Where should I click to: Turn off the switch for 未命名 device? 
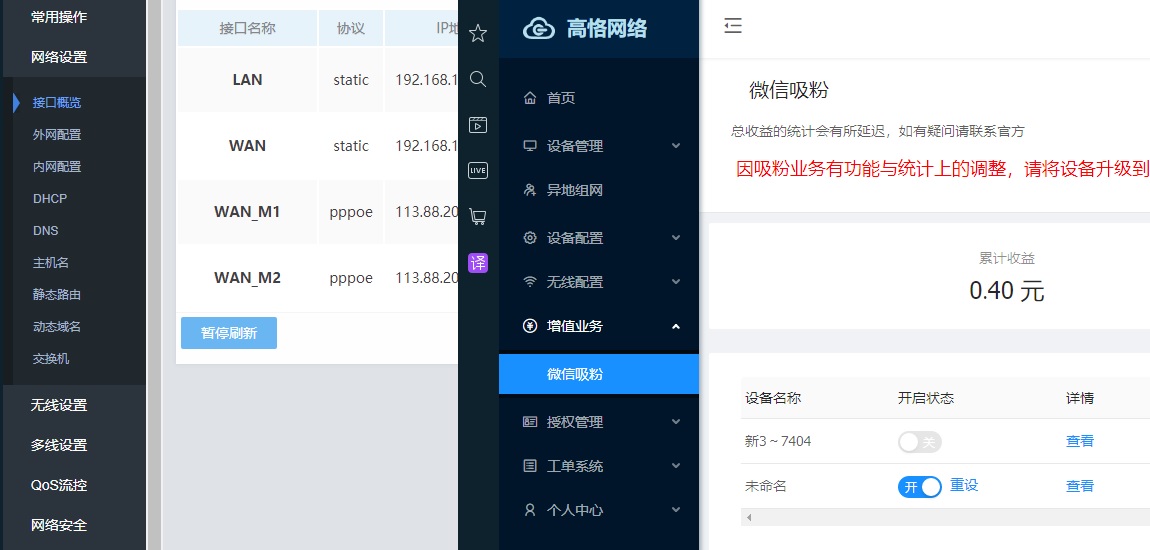(919, 487)
